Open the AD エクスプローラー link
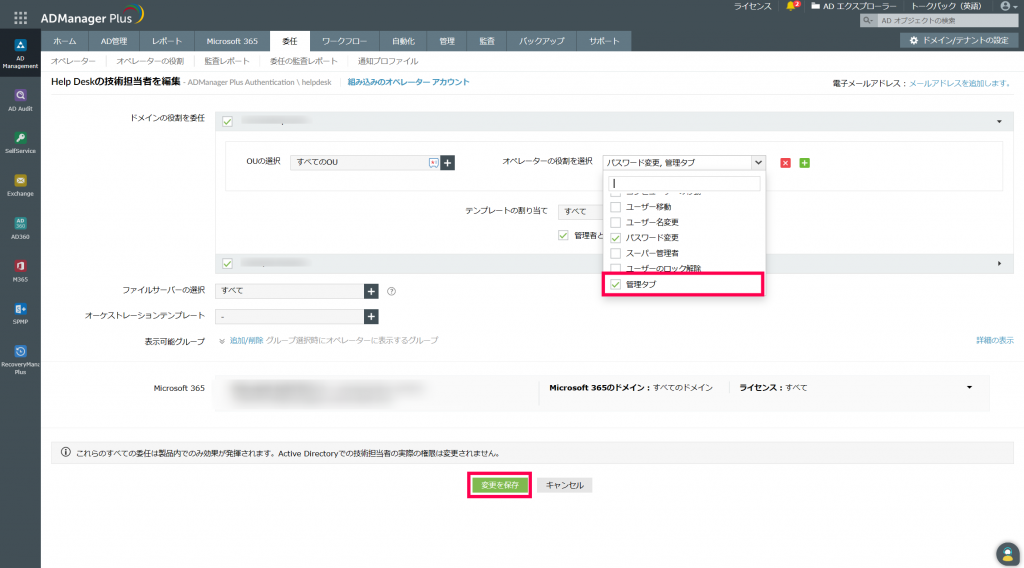Viewport: 1024px width, 568px height. coord(854,6)
